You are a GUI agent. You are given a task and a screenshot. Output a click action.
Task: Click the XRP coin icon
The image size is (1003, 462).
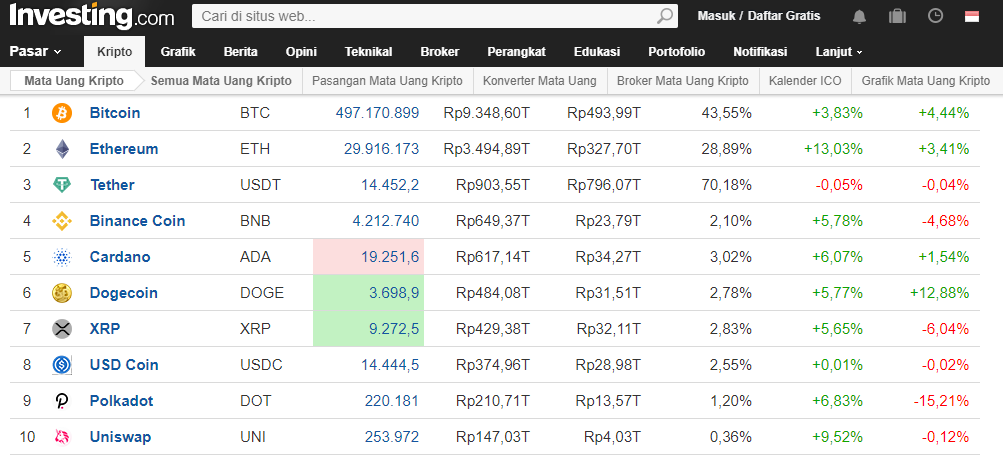(x=62, y=329)
